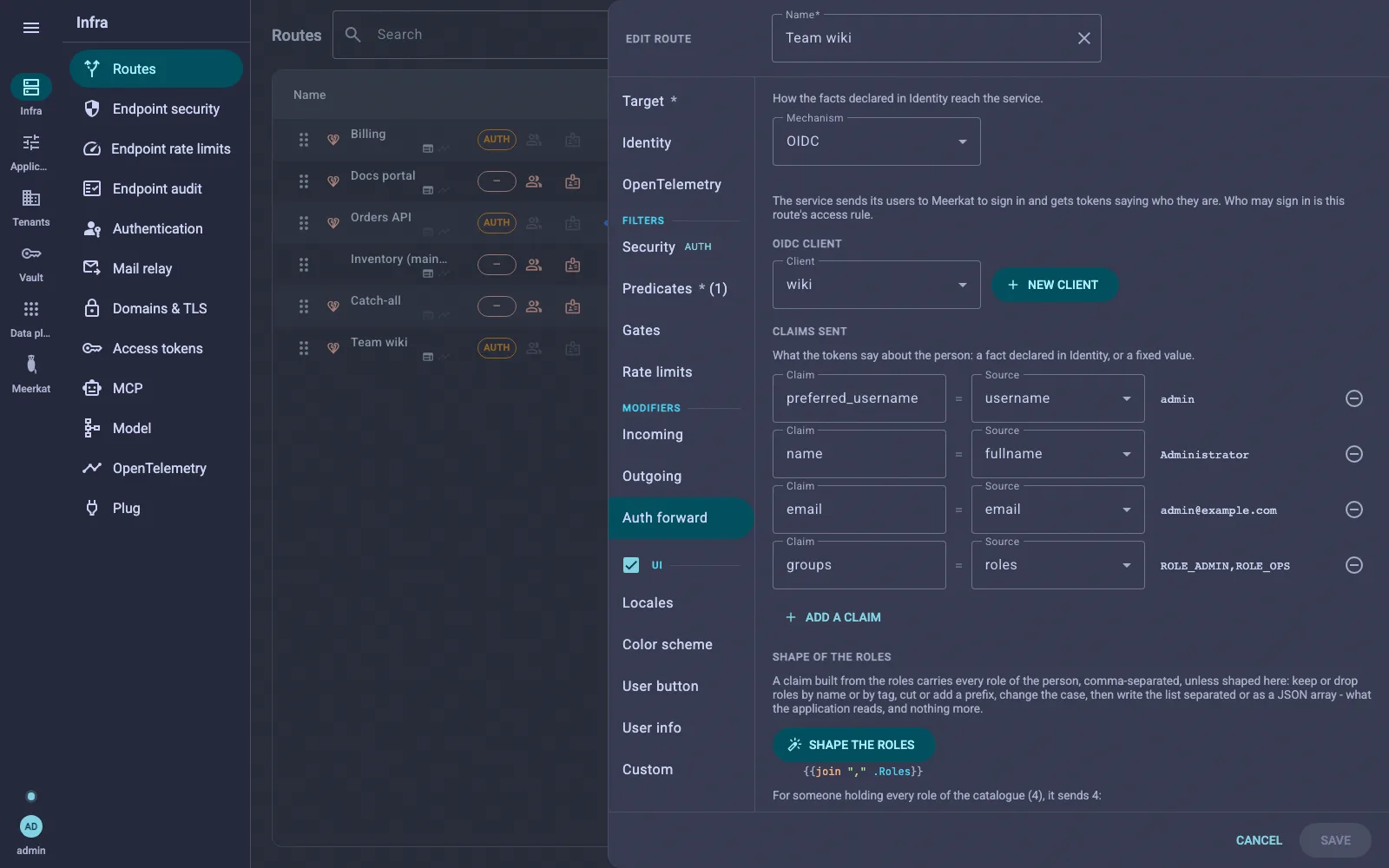The image size is (1389, 868).
Task: Clear the Name field with the X icon
Action: (1084, 38)
